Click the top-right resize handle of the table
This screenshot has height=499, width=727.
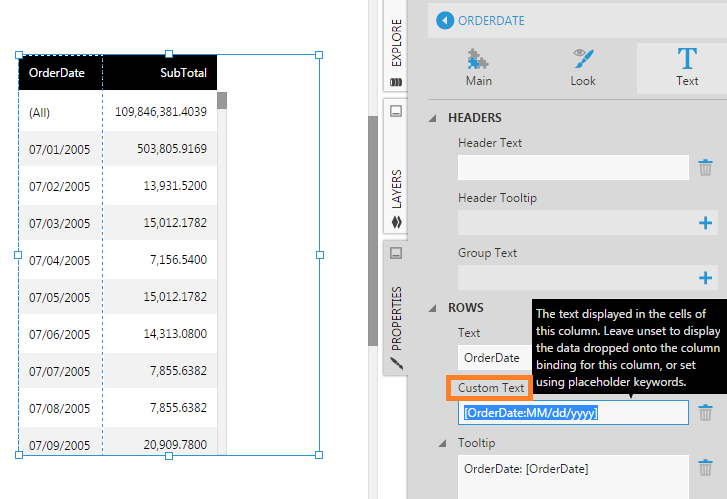tap(319, 55)
